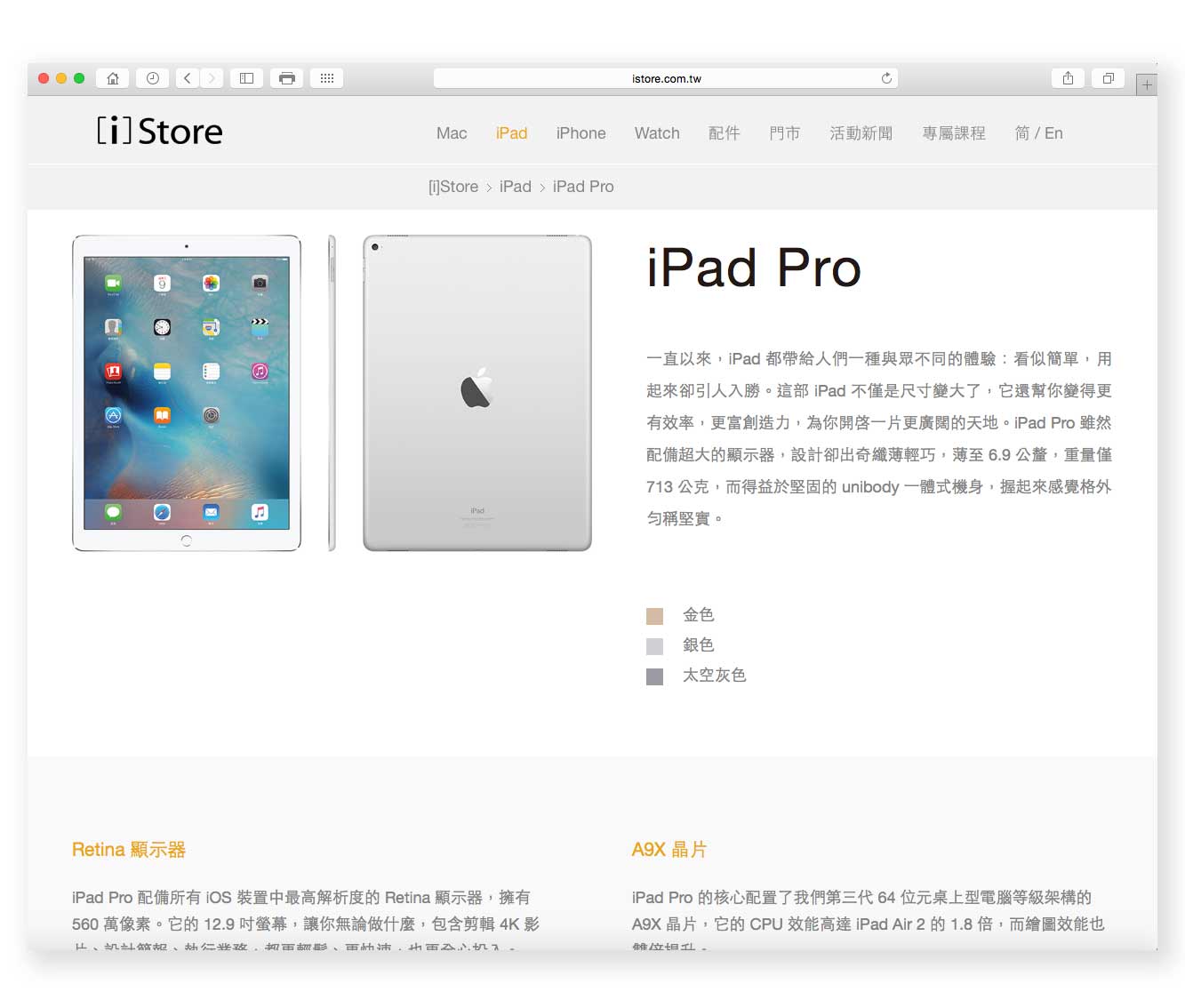Open the Mac menu item
This screenshot has width=1185, height=1008.
coord(452,133)
